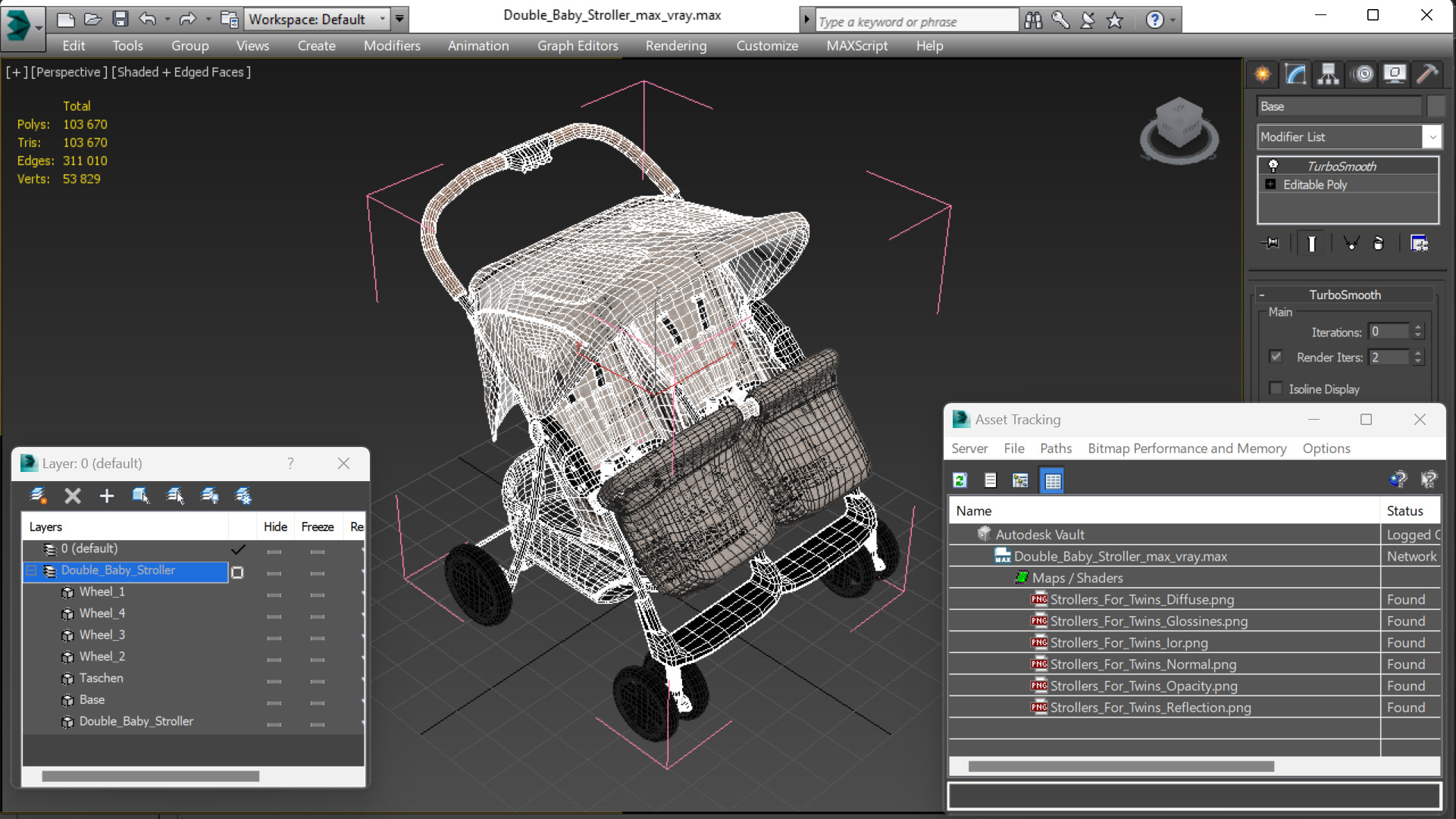Viewport: 1456px width, 819px height.
Task: Open Bitmap Performance and Memory menu
Action: (x=1187, y=449)
